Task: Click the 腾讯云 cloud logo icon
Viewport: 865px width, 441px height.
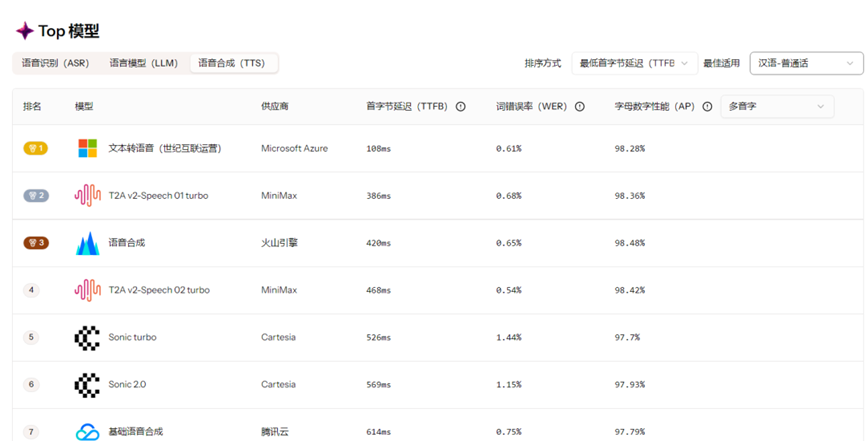Action: [x=88, y=431]
